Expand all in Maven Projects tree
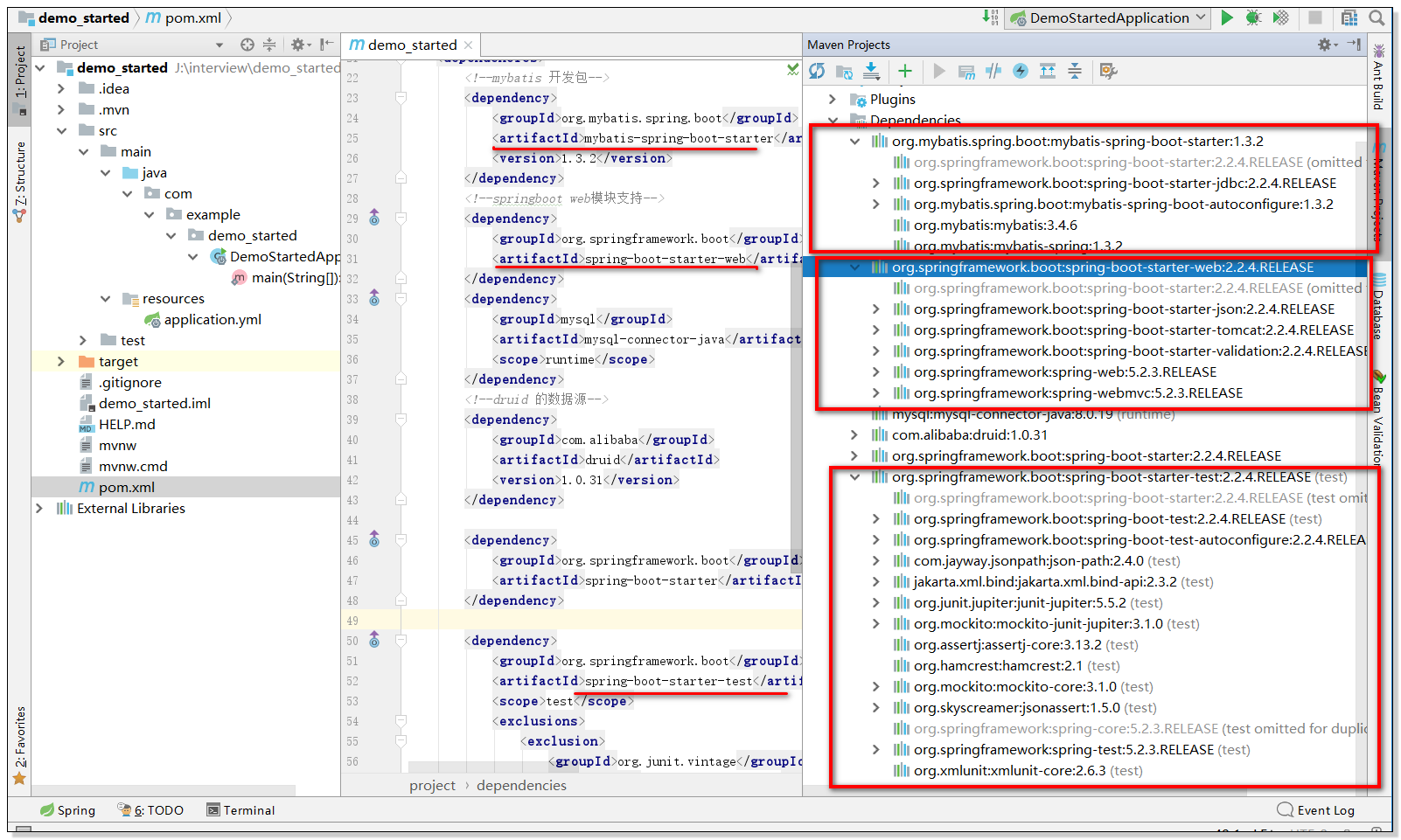Viewport: 1401px width, 840px height. point(1048,71)
